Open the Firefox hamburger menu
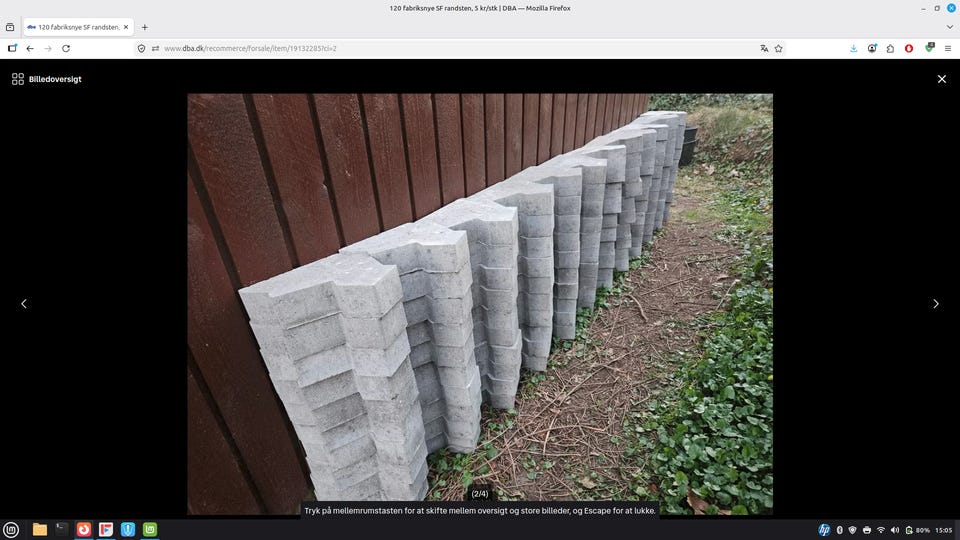 (x=948, y=48)
